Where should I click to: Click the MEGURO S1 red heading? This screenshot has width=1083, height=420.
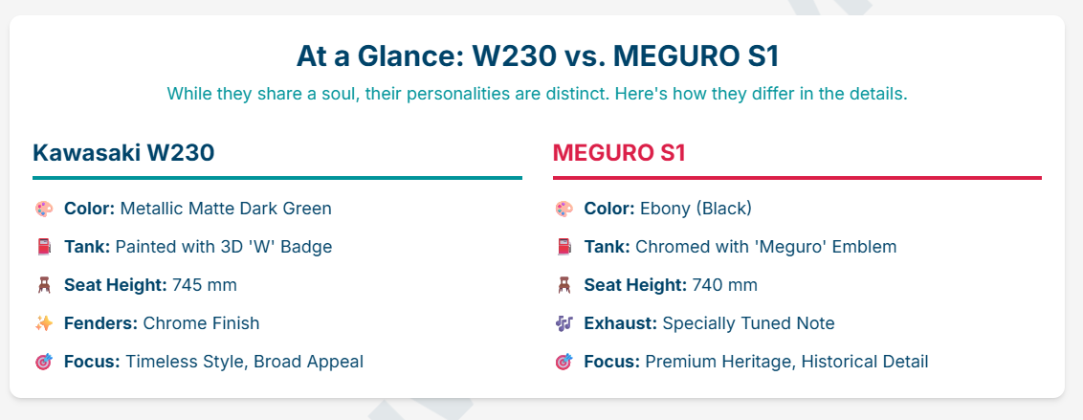(619, 153)
